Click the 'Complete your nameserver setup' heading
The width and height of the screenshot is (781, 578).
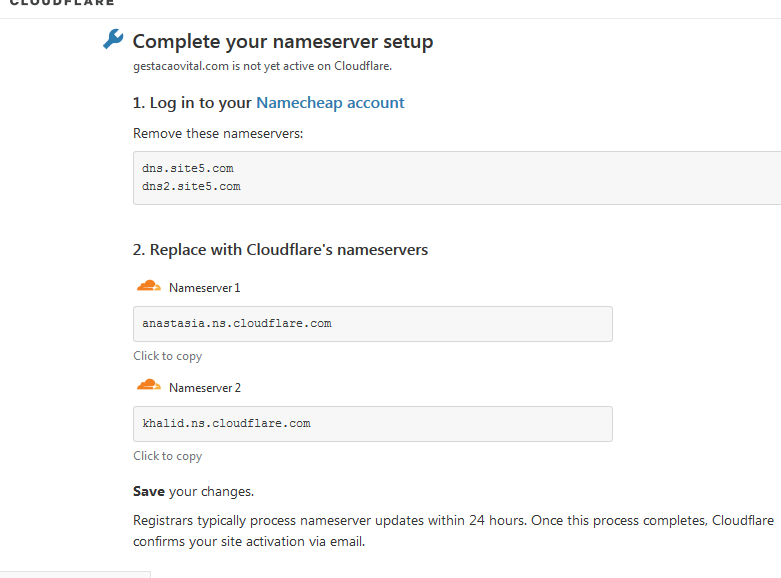(283, 42)
